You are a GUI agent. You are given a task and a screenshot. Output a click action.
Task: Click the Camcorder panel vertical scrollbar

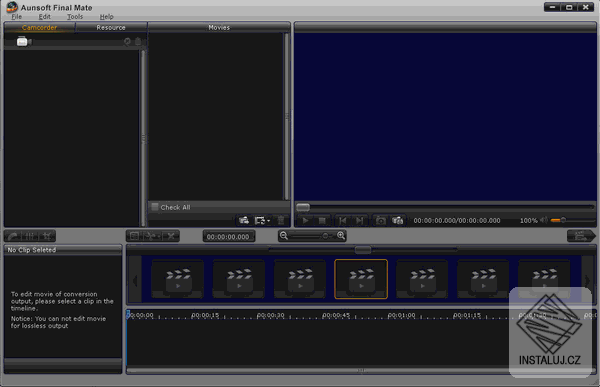point(143,138)
